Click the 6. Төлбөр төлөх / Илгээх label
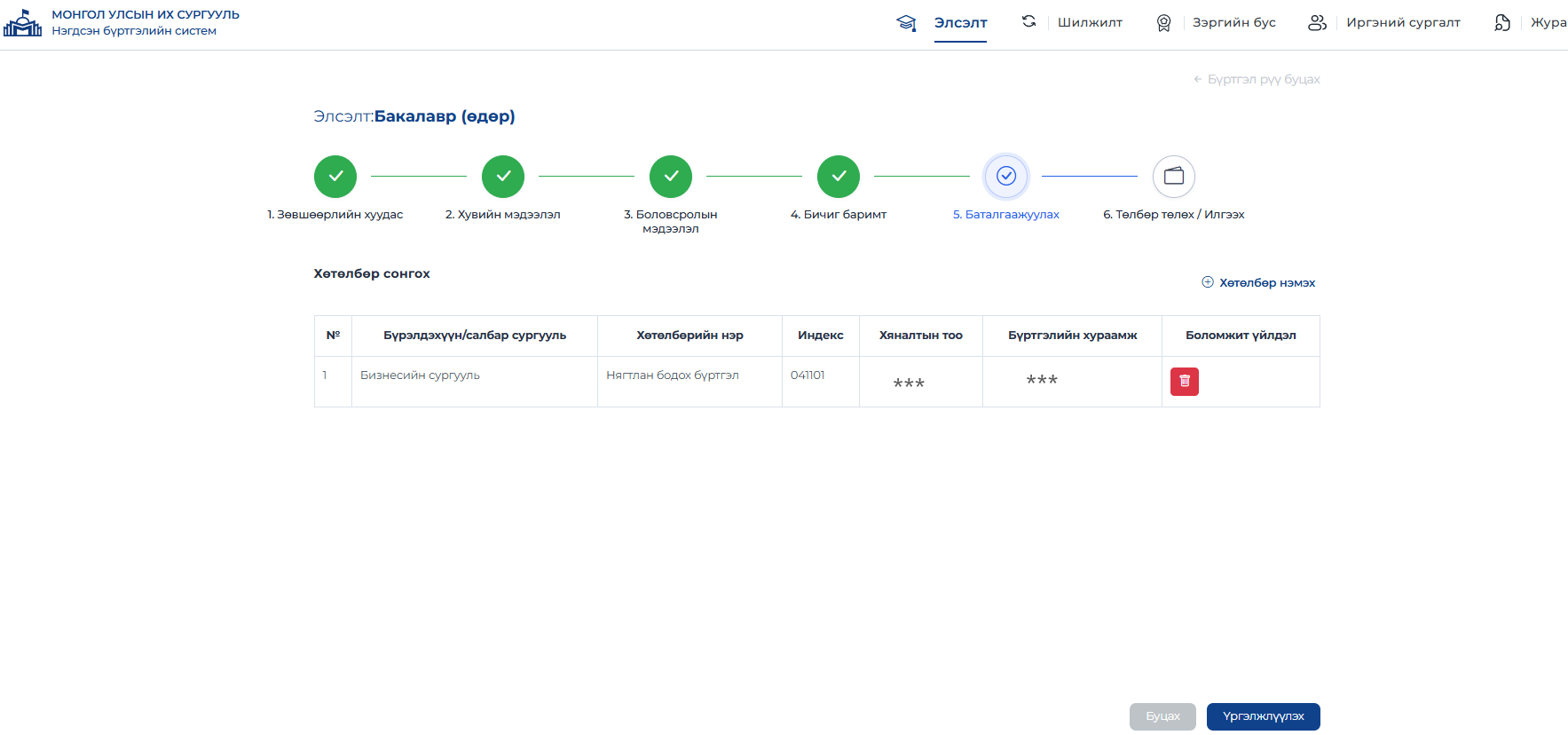1568x735 pixels. (1174, 215)
